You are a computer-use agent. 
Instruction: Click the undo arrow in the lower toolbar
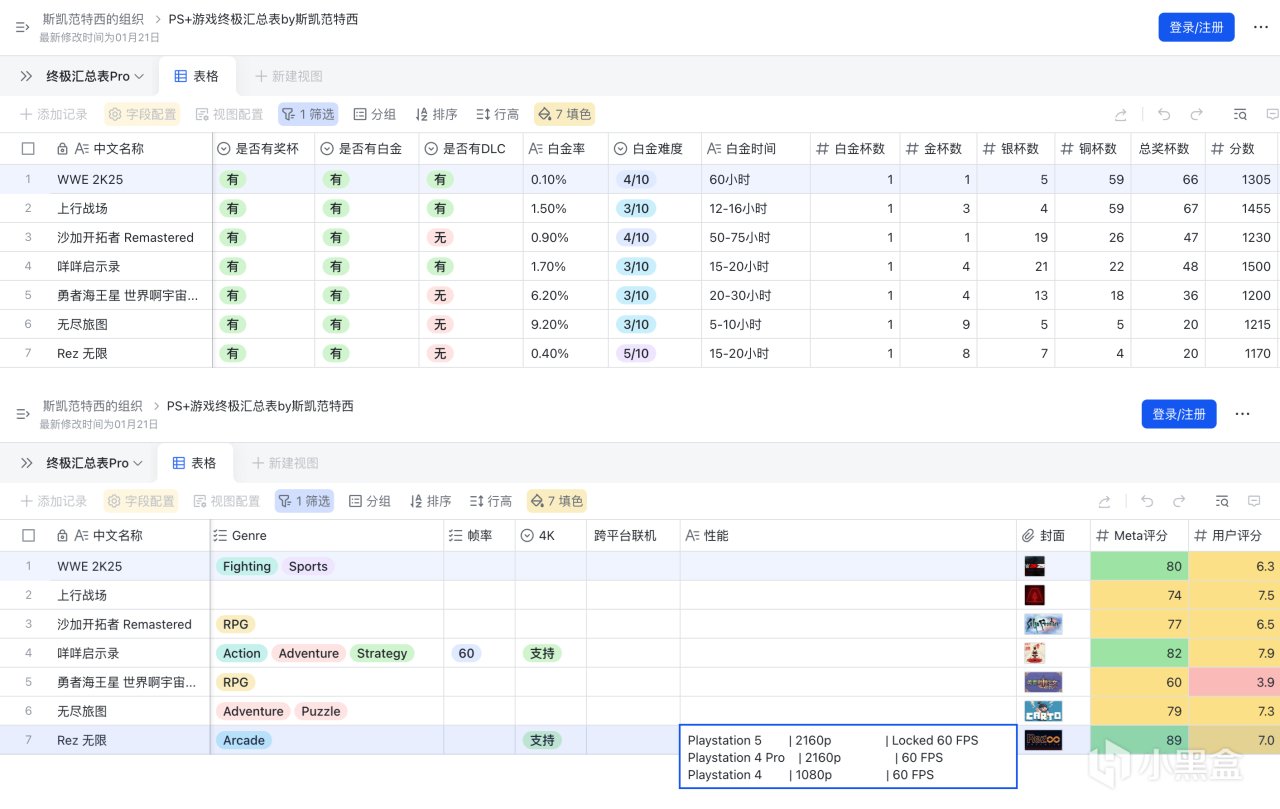point(1147,501)
